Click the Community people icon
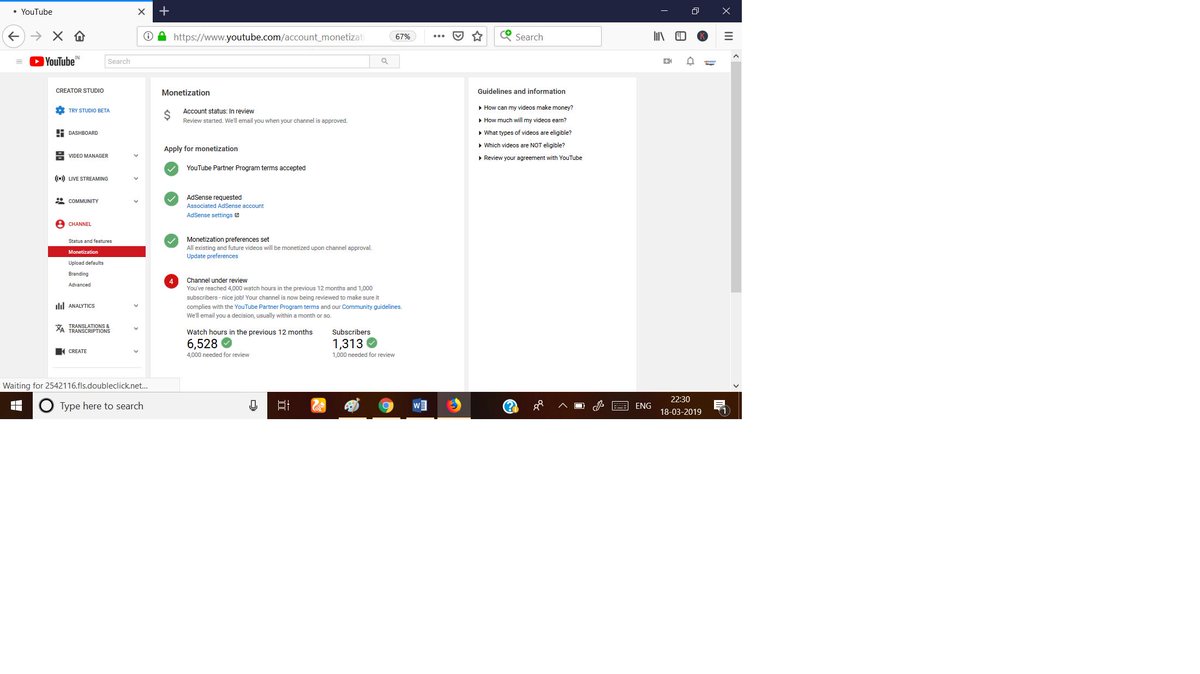 [x=60, y=201]
